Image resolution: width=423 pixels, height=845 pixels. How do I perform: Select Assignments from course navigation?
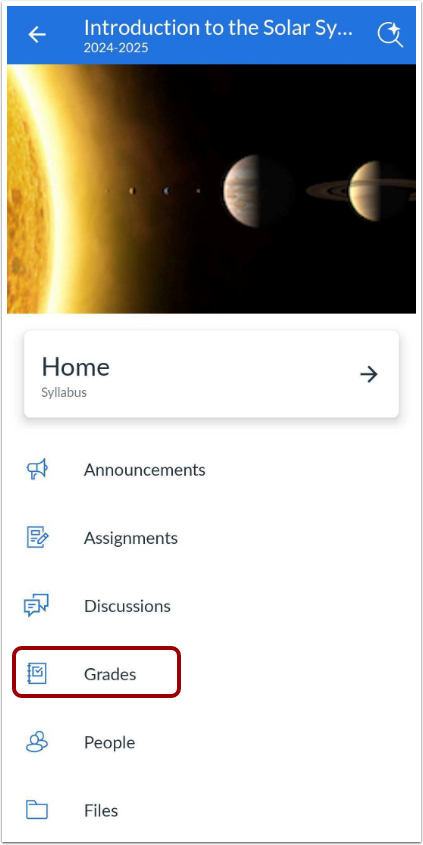(211, 538)
